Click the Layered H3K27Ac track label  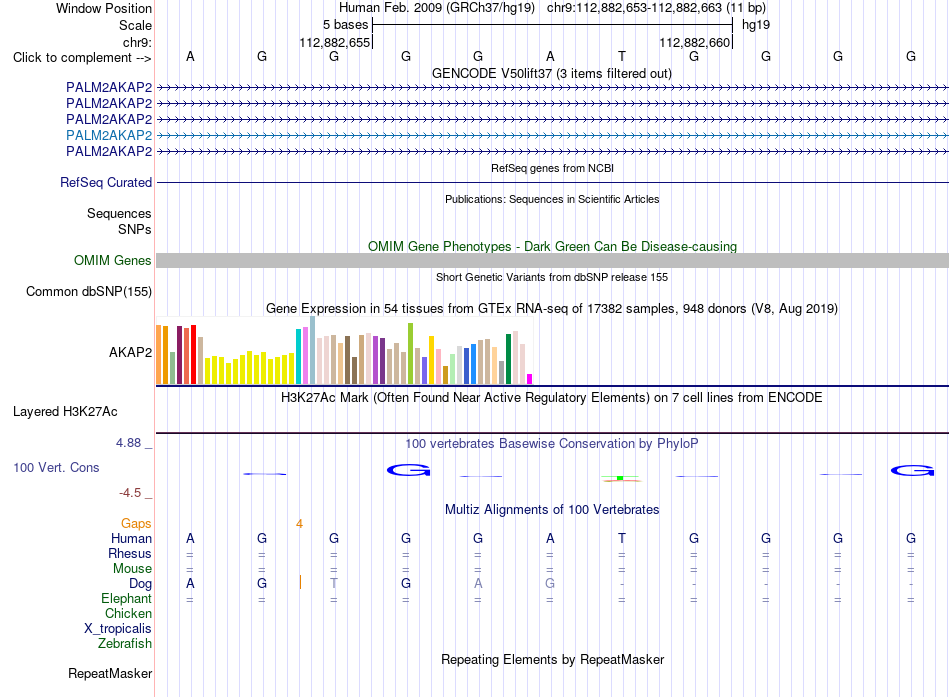pos(65,412)
